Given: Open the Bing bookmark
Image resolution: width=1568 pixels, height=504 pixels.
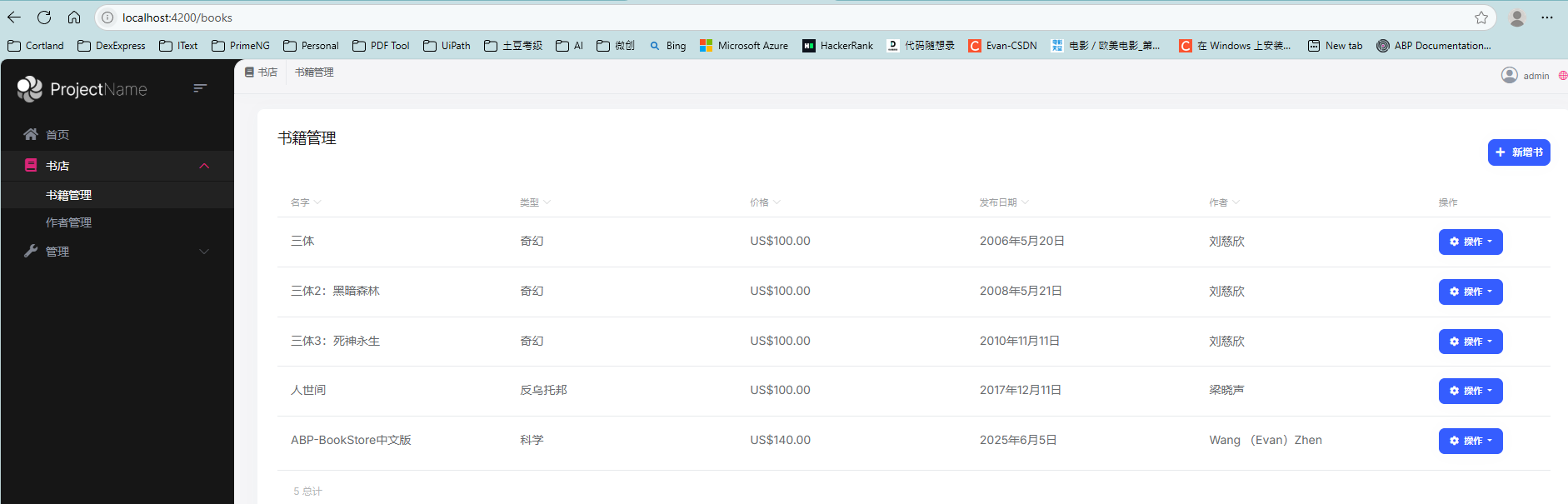Looking at the screenshot, I should tap(668, 46).
